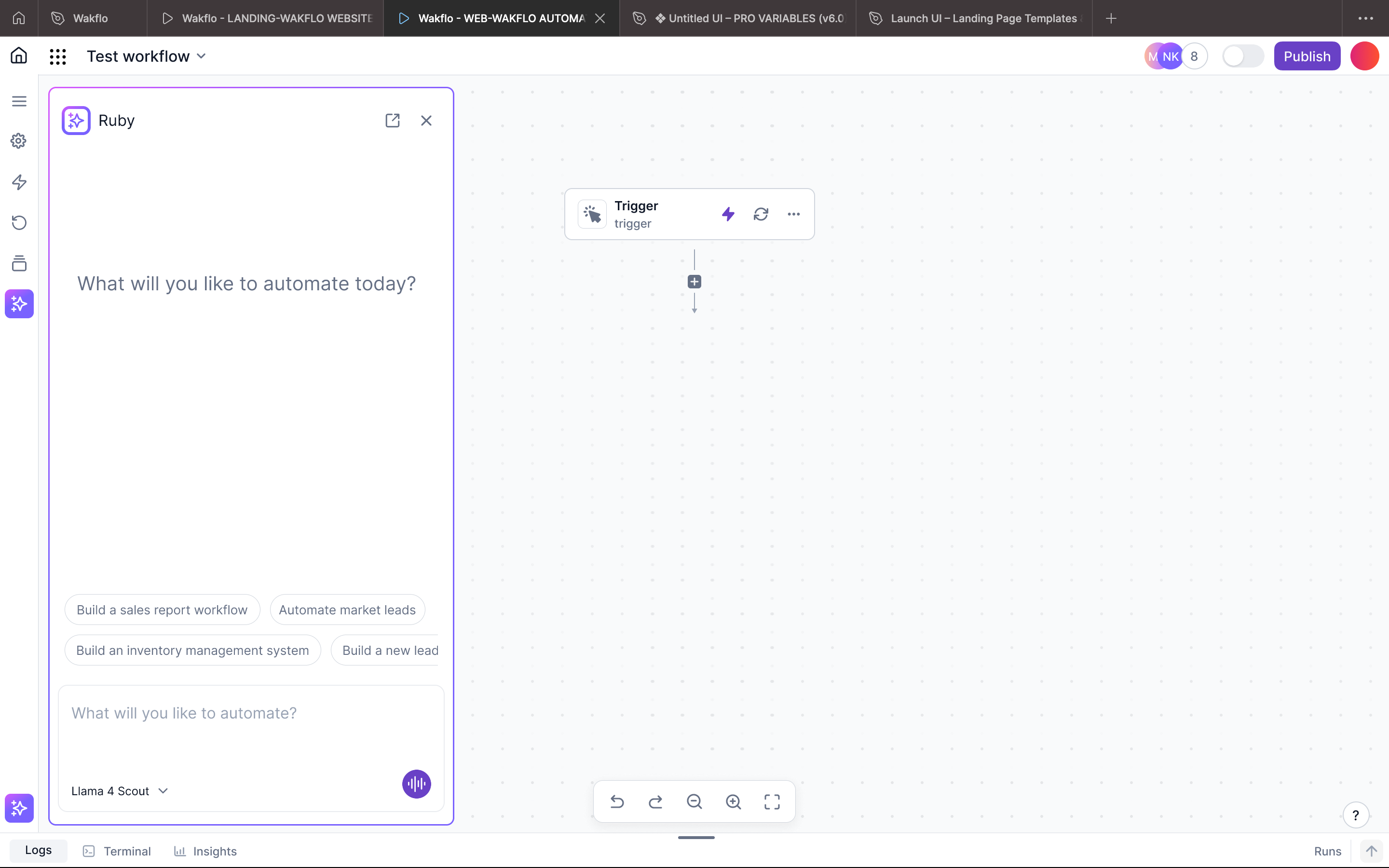Screen dimensions: 1389x868
Task: Switch to Wakflo - LANDING-WAKFLO WEBSITE tab
Action: [265, 18]
